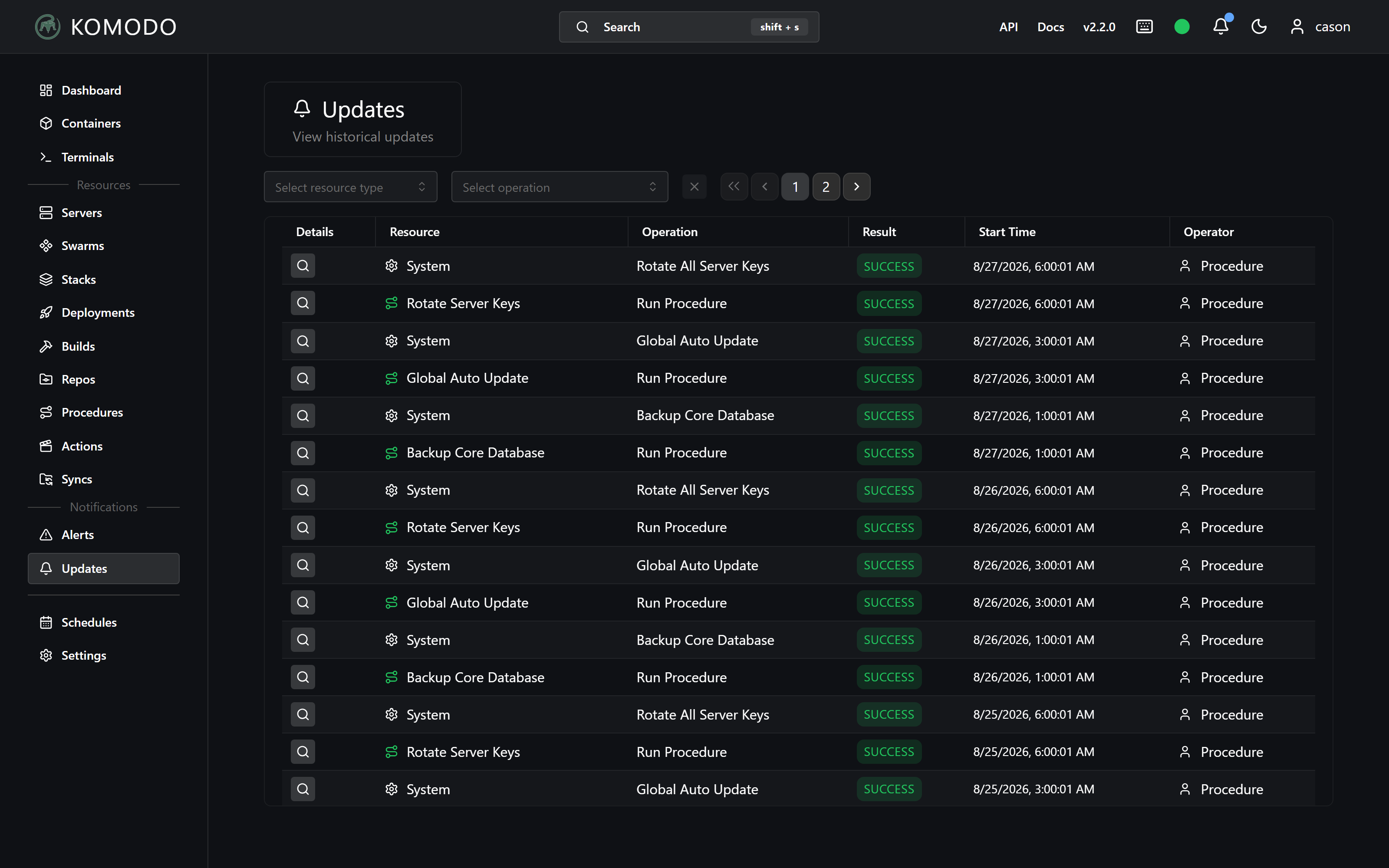Open Schedules from the sidebar
1389x868 pixels.
click(x=103, y=622)
